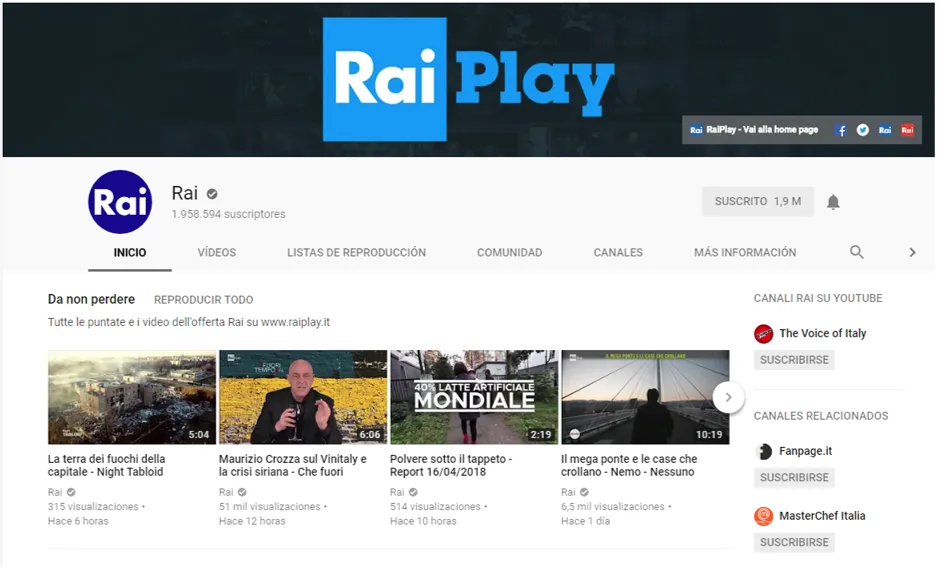This screenshot has width=938, height=567.
Task: Open the 40% Latte Artificiale Mondiale thumbnail
Action: pyautogui.click(x=474, y=397)
